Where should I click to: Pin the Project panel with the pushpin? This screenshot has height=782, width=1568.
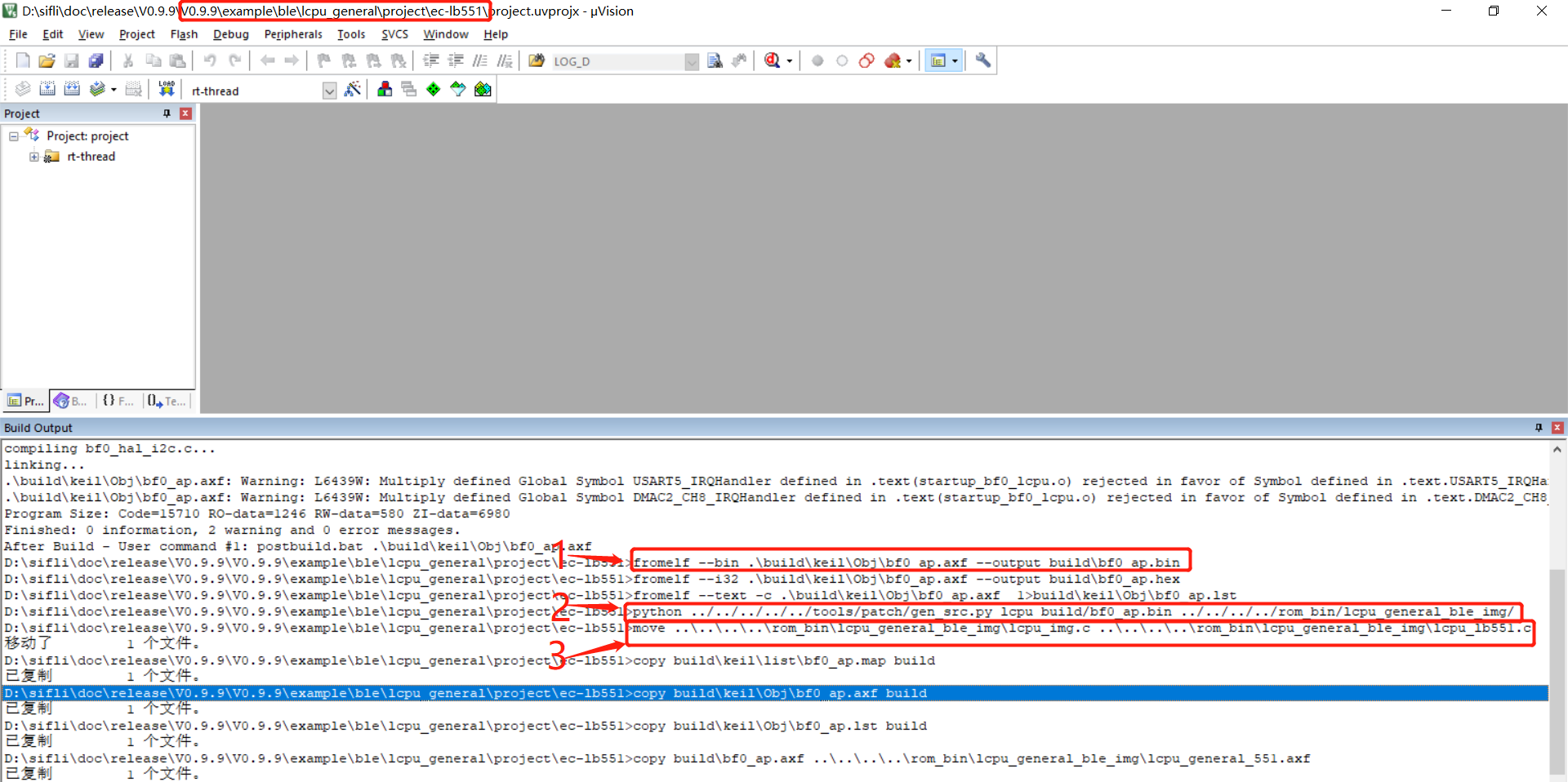click(x=167, y=113)
